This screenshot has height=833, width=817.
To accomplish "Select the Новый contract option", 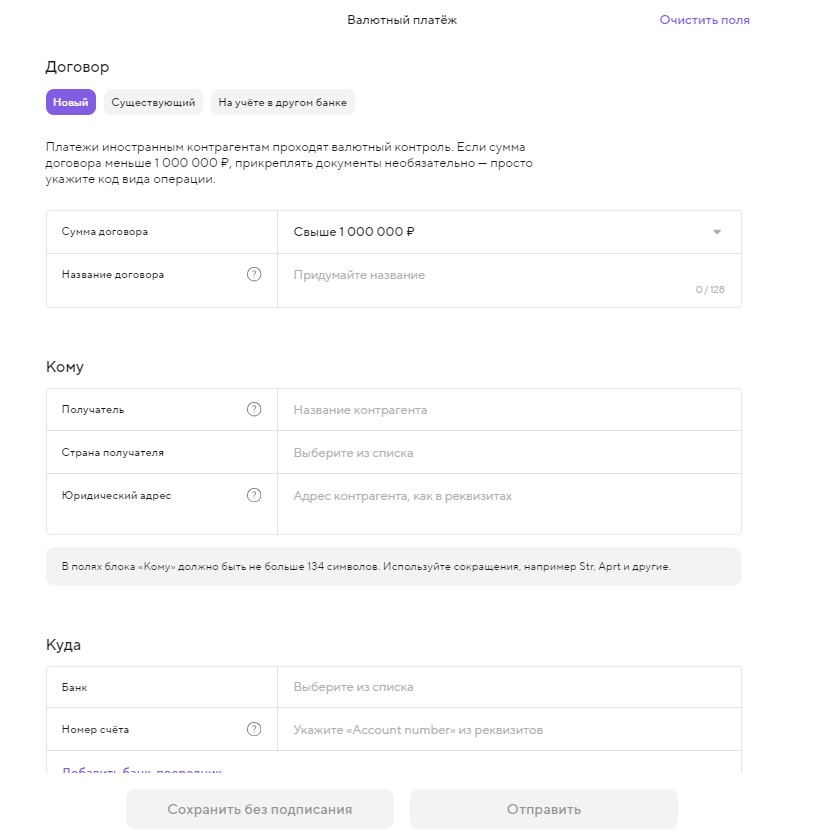I will coord(71,102).
